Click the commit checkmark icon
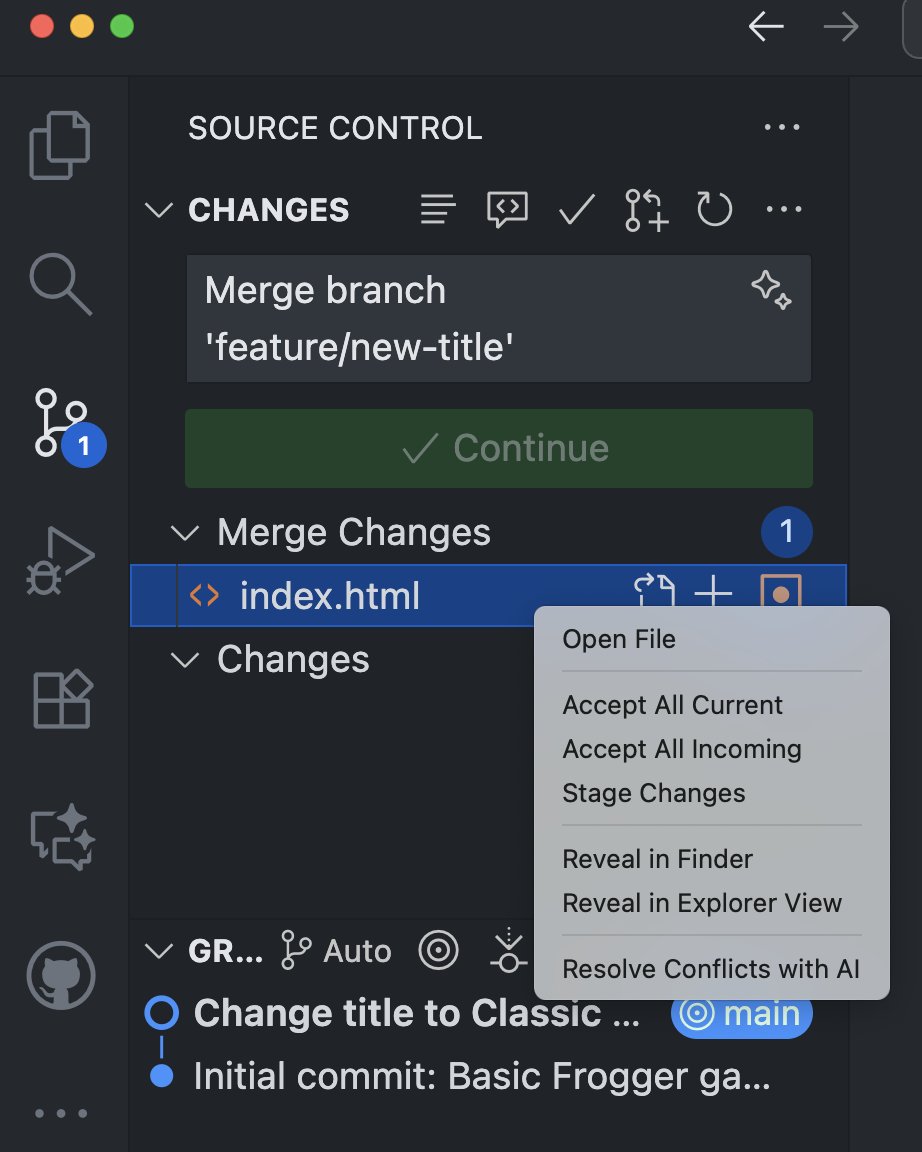This screenshot has height=1152, width=922. [576, 210]
